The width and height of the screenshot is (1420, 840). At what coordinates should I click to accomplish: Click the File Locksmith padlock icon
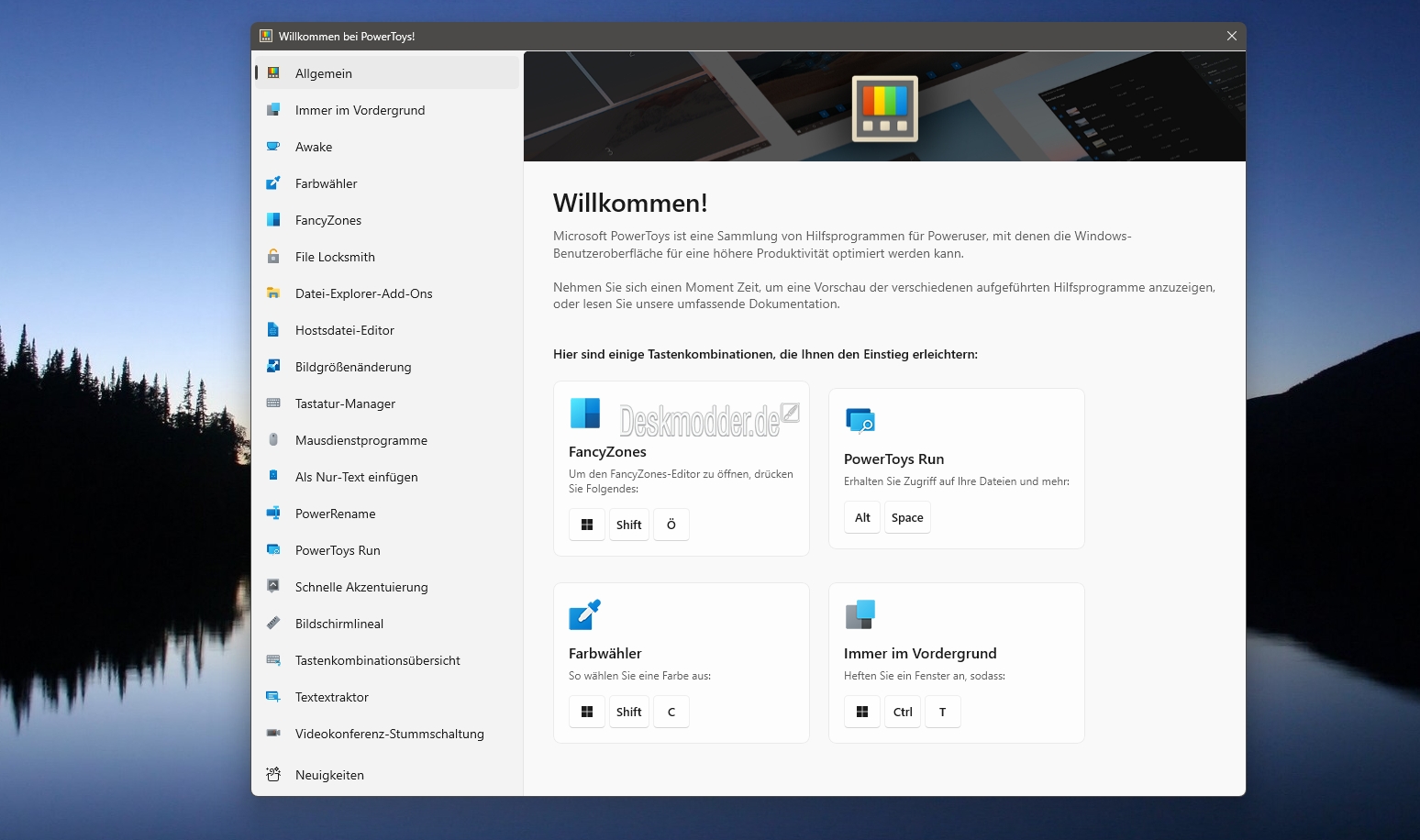pos(273,256)
